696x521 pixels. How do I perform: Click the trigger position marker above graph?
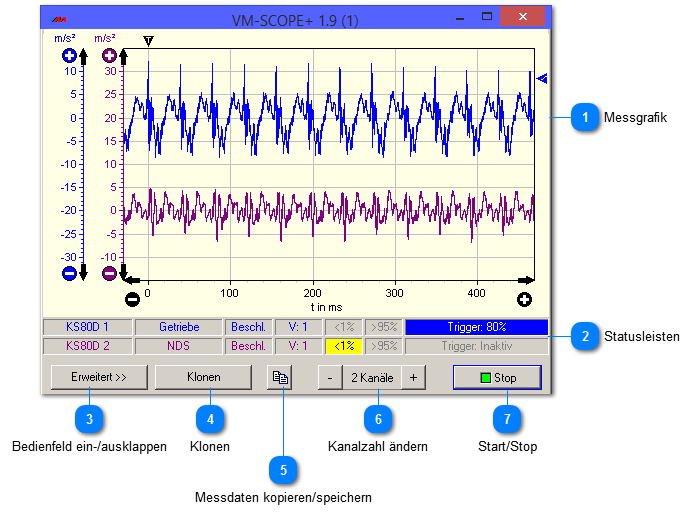click(148, 41)
